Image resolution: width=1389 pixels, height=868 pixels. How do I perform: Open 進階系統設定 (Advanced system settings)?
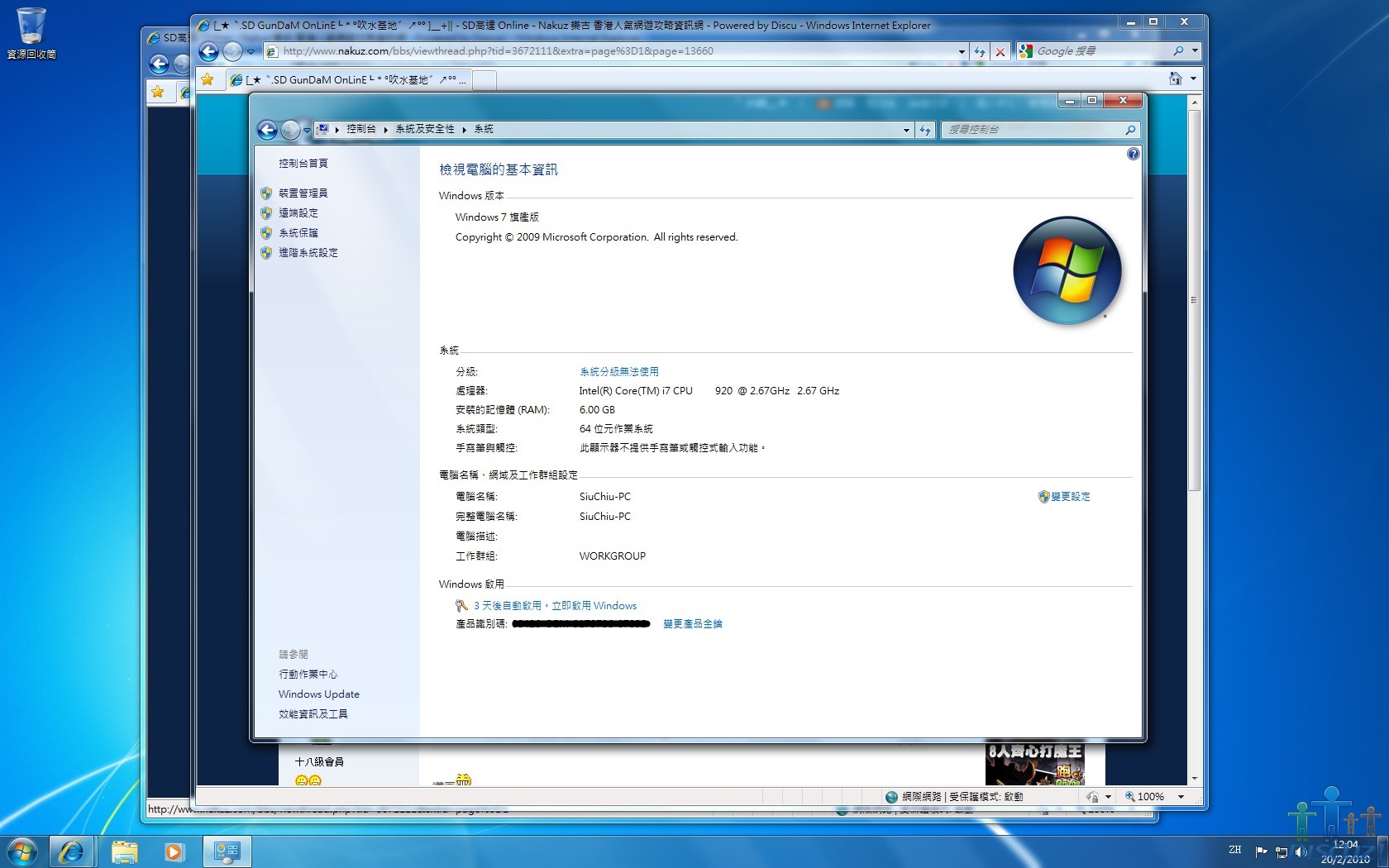pos(308,253)
